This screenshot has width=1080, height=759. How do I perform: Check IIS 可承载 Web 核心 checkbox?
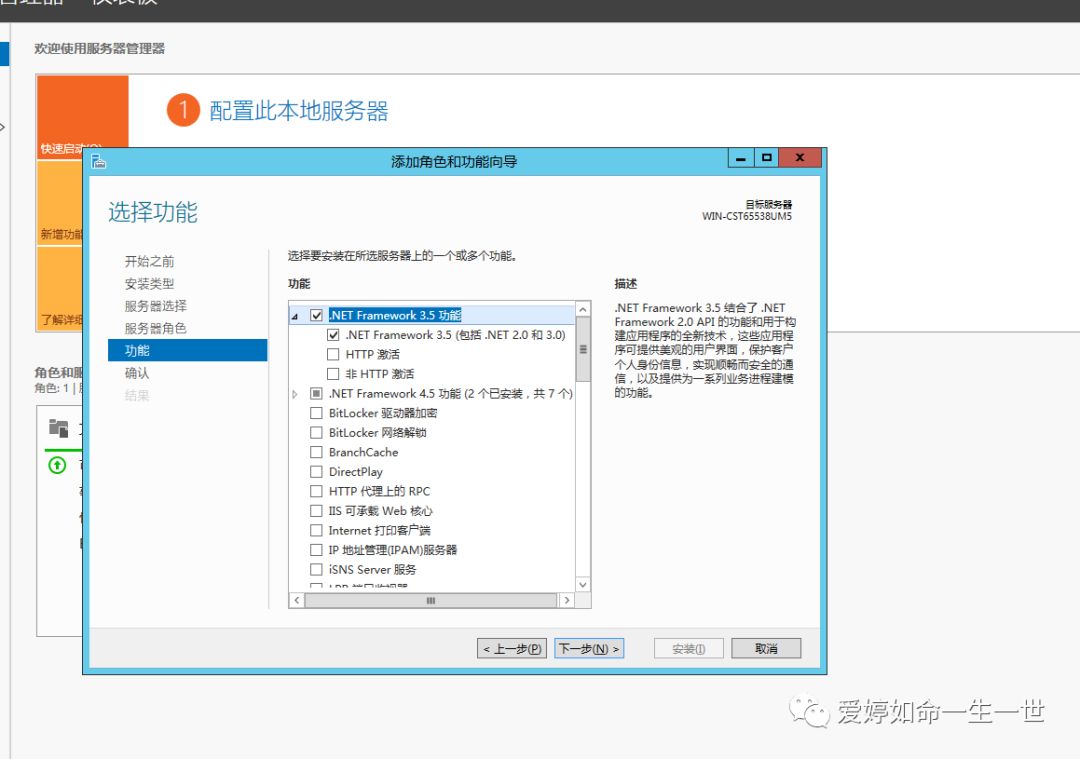point(316,511)
